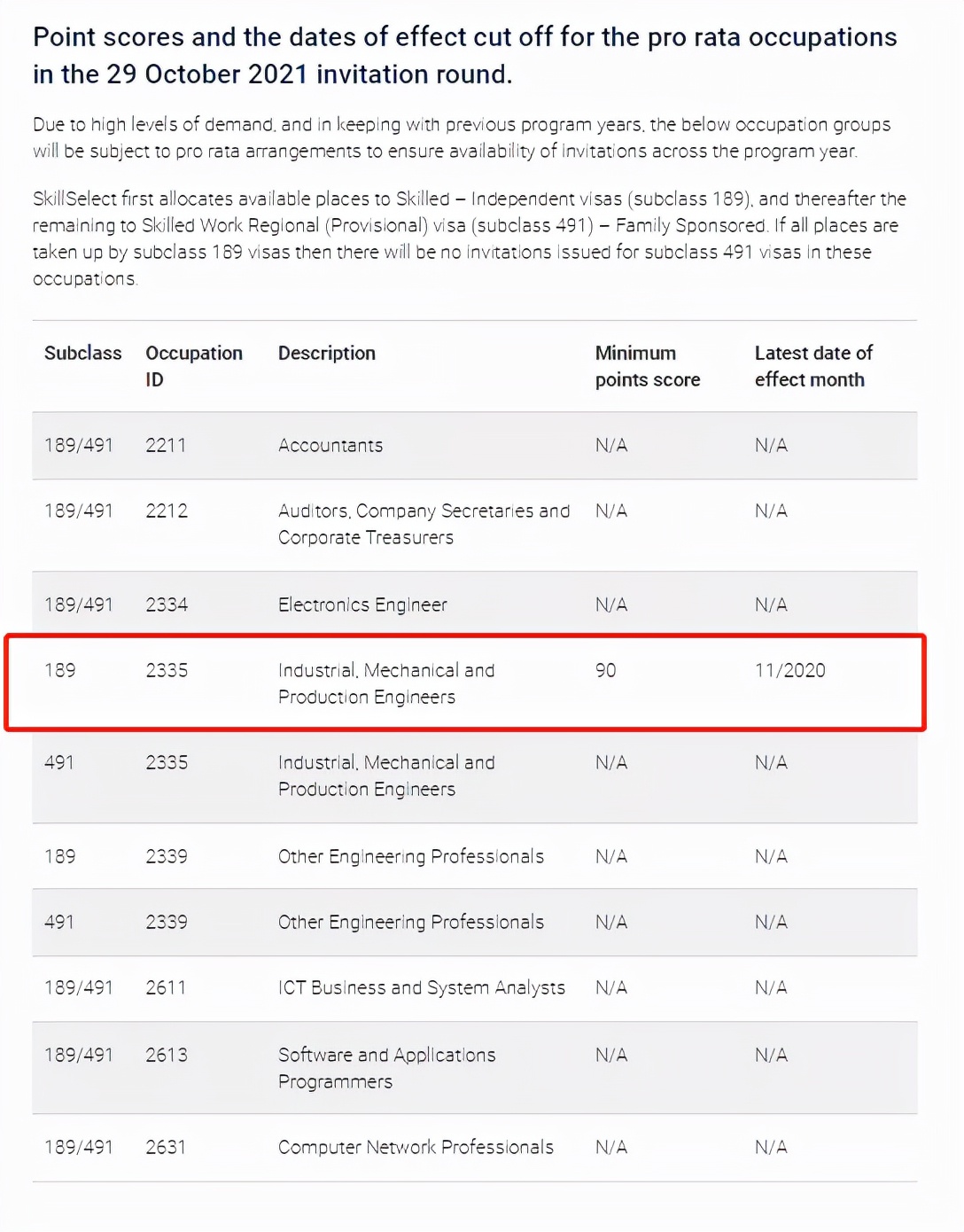The image size is (964, 1232).
Task: Click Auditors, Company Secretaries and Corporate Treasurers
Action: [x=424, y=524]
